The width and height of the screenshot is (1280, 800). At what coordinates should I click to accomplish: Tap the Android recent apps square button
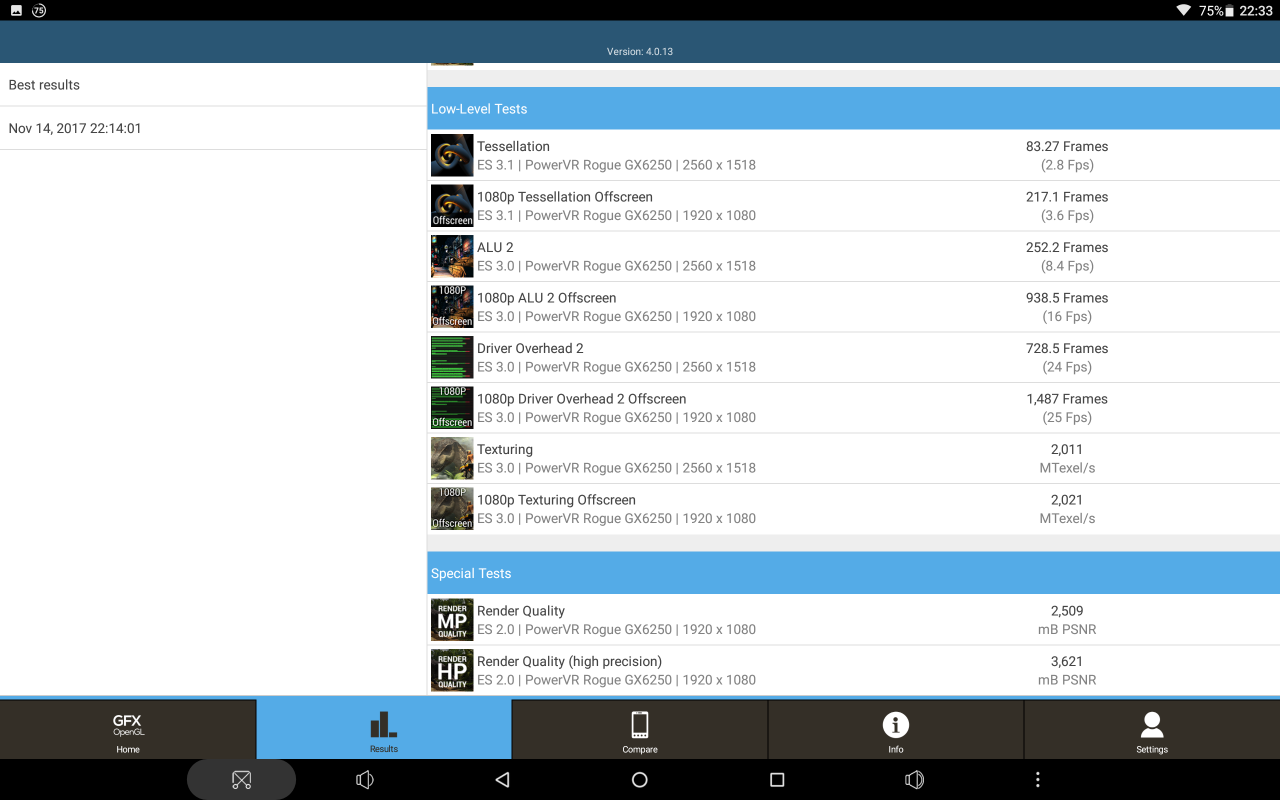pos(777,780)
